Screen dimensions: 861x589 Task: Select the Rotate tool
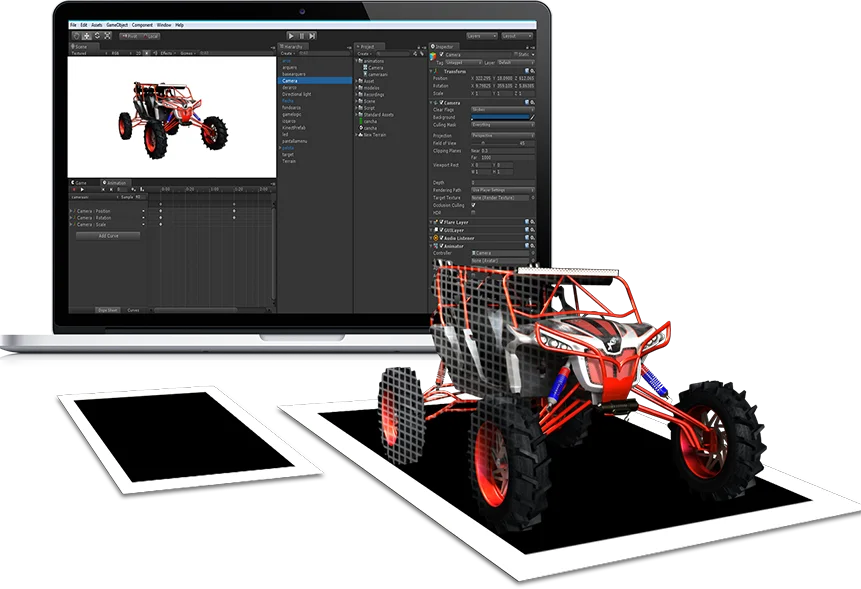(x=97, y=36)
